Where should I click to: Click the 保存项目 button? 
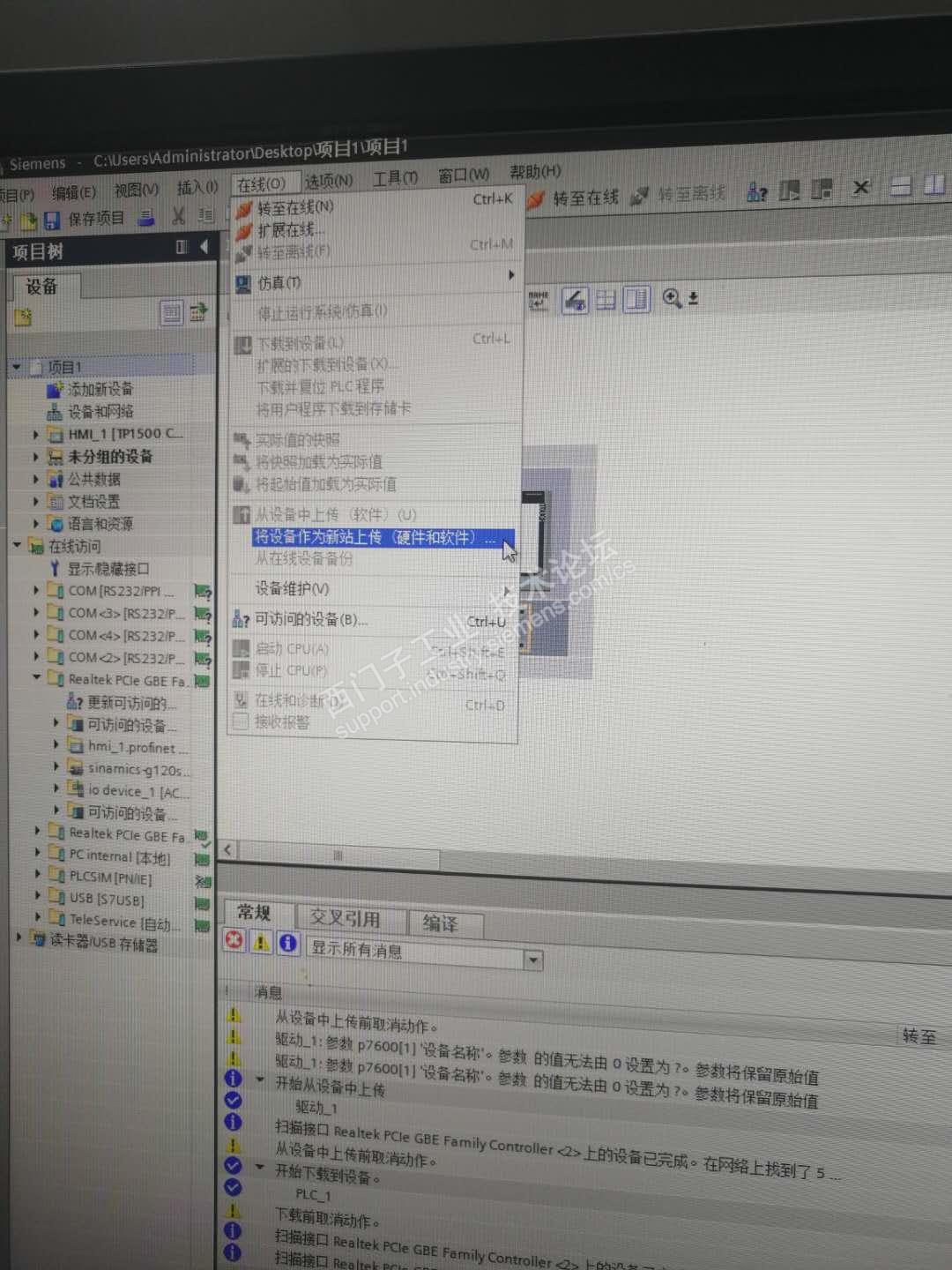[85, 219]
